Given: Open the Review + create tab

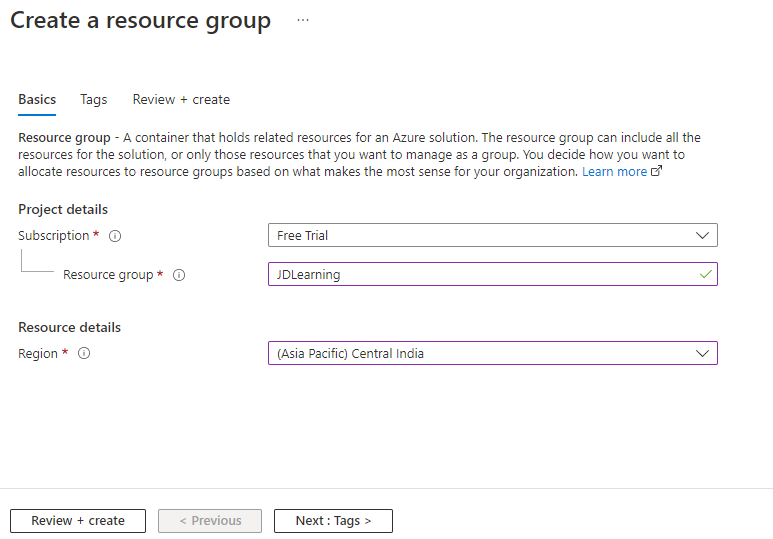Looking at the screenshot, I should (x=181, y=100).
